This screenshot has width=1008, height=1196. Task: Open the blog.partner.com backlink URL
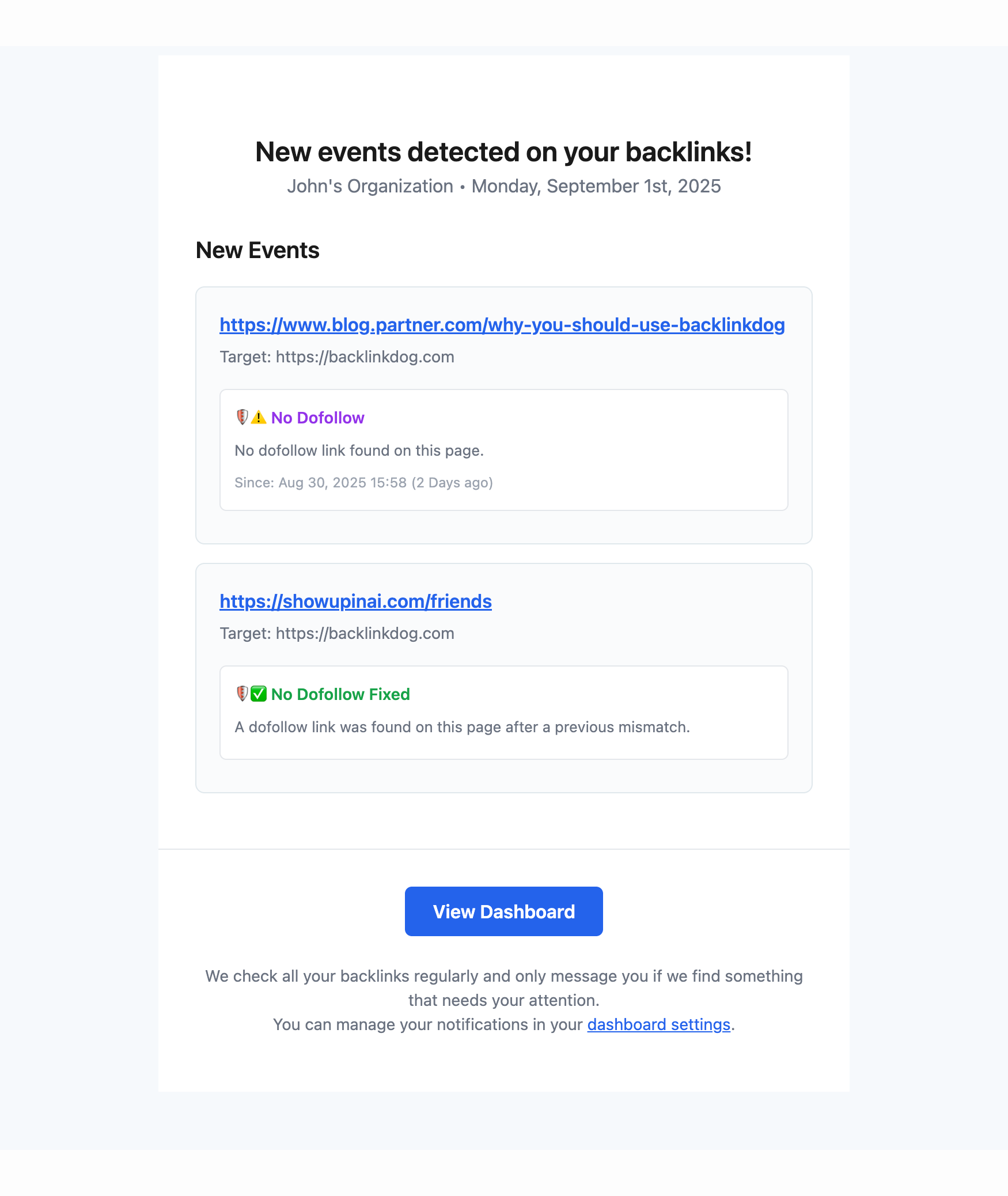click(x=502, y=325)
